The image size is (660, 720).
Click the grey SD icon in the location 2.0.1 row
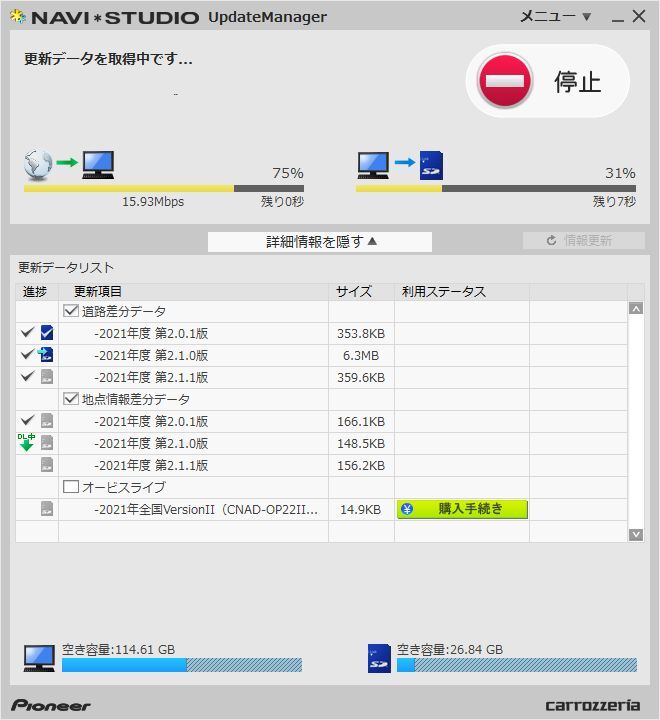pyautogui.click(x=47, y=421)
